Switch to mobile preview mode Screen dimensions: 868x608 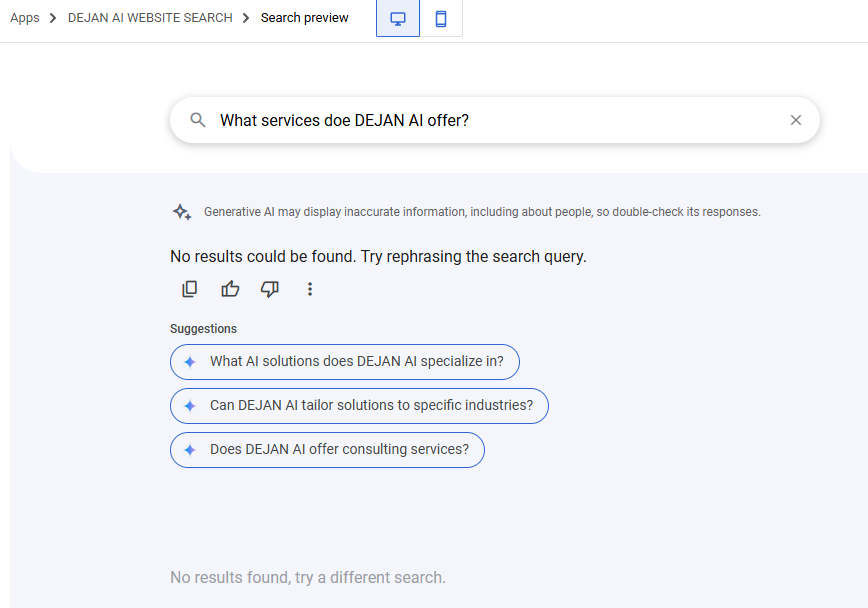pos(441,19)
